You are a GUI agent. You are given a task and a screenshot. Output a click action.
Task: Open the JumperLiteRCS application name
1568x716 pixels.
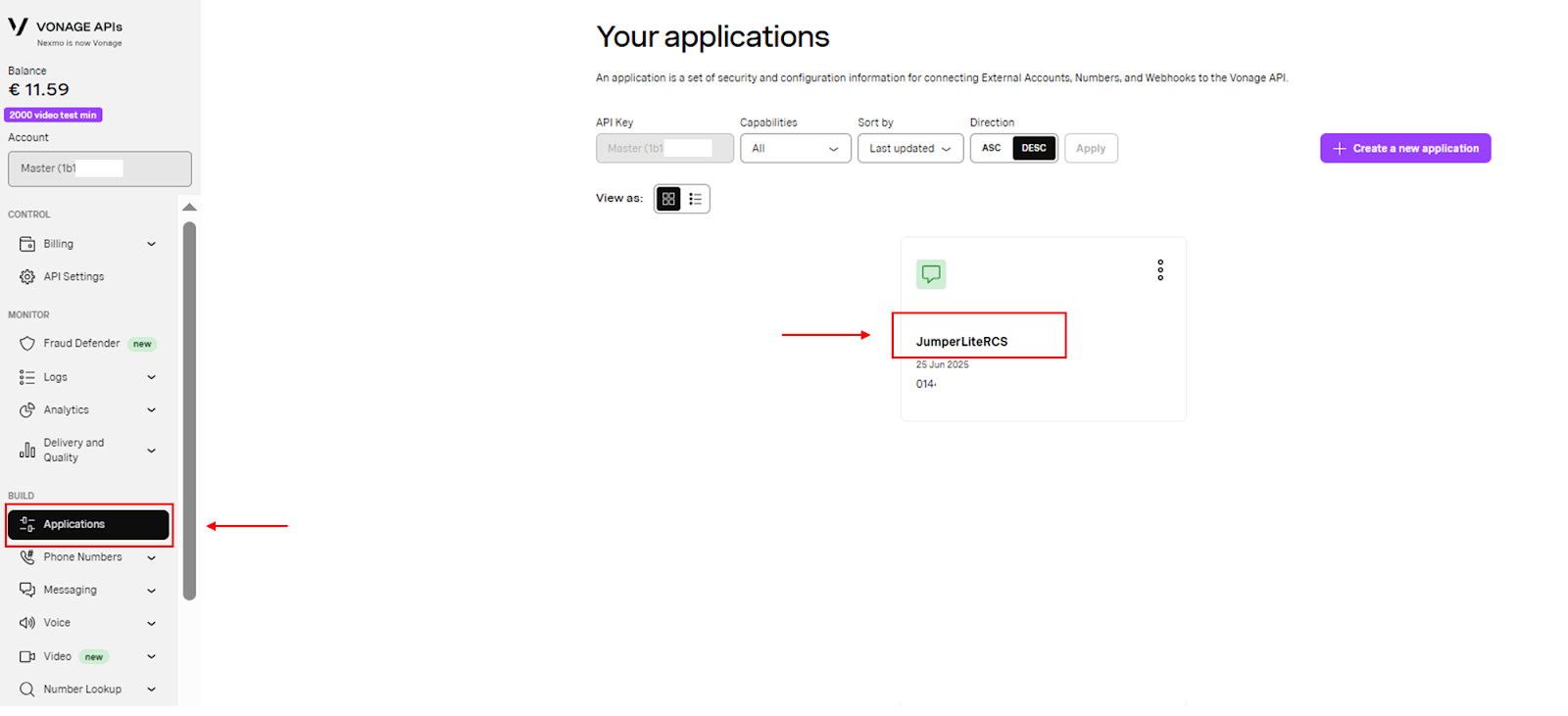tap(961, 342)
